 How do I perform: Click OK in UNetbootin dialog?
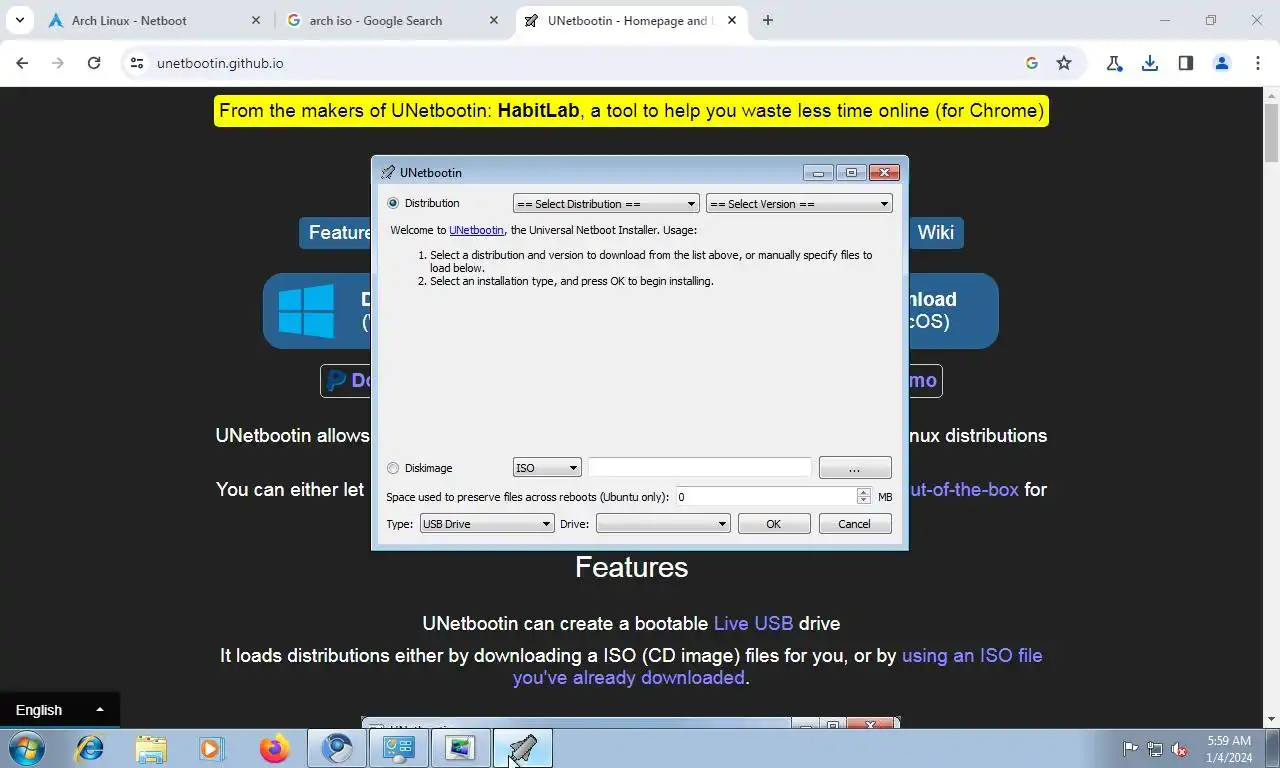pos(774,524)
